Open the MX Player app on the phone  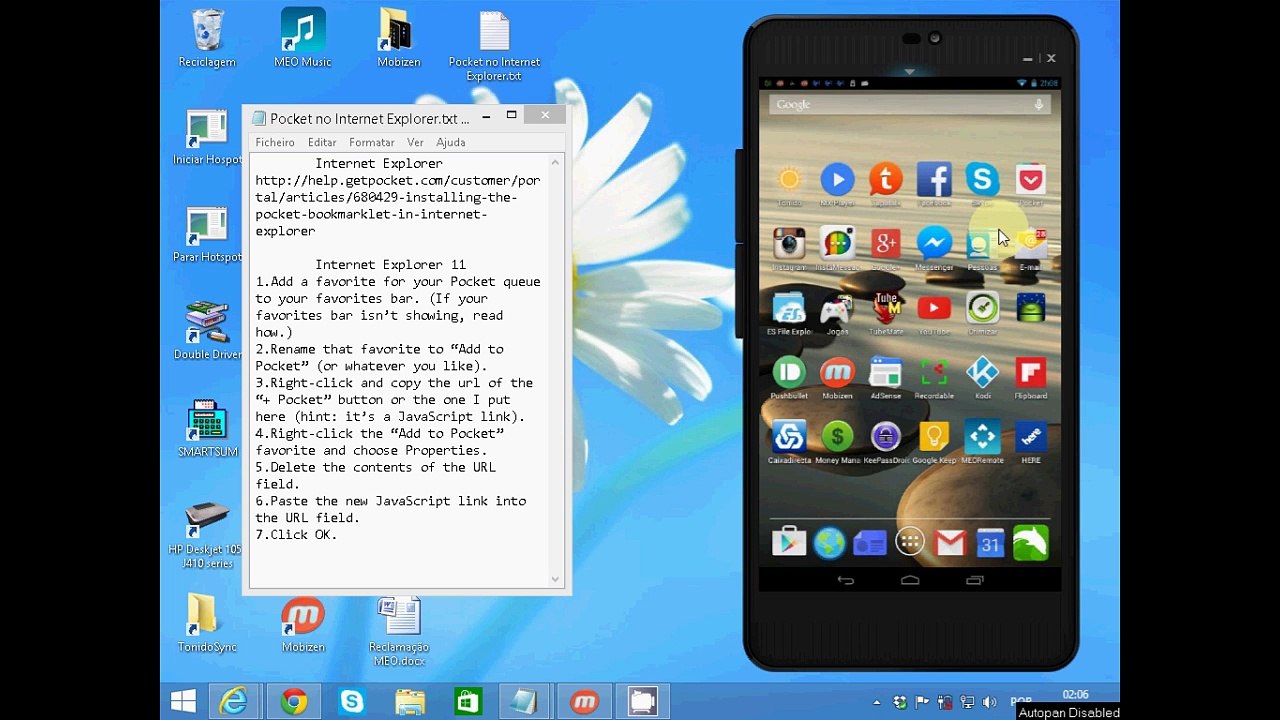837,180
